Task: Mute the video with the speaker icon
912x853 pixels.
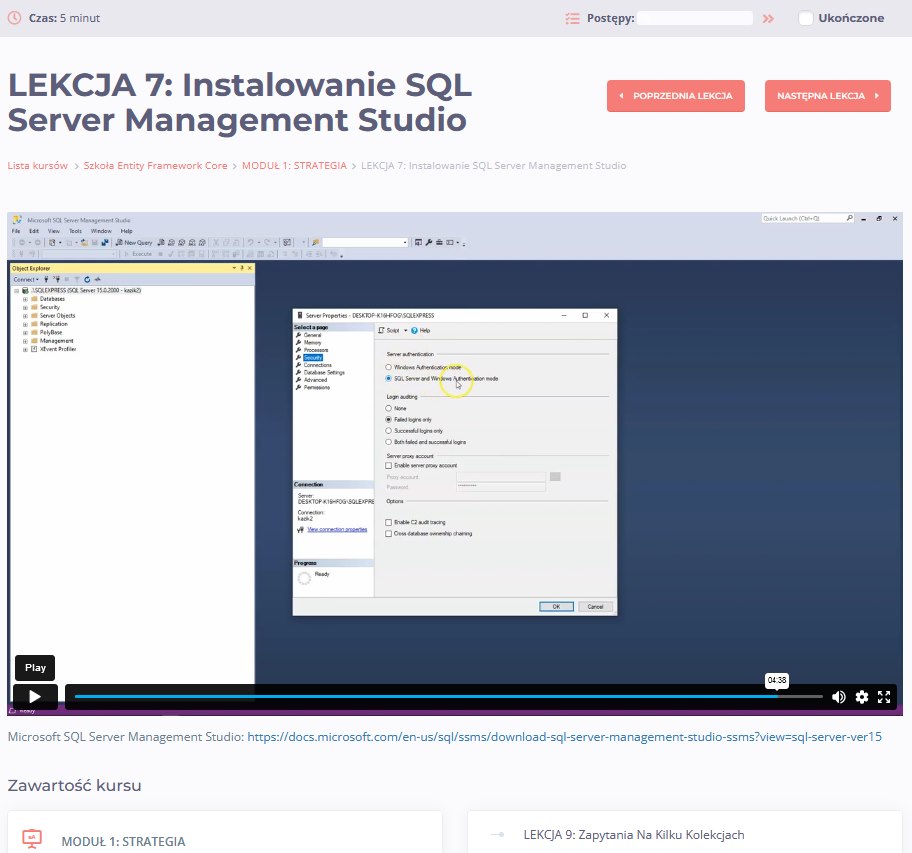Action: (x=839, y=697)
